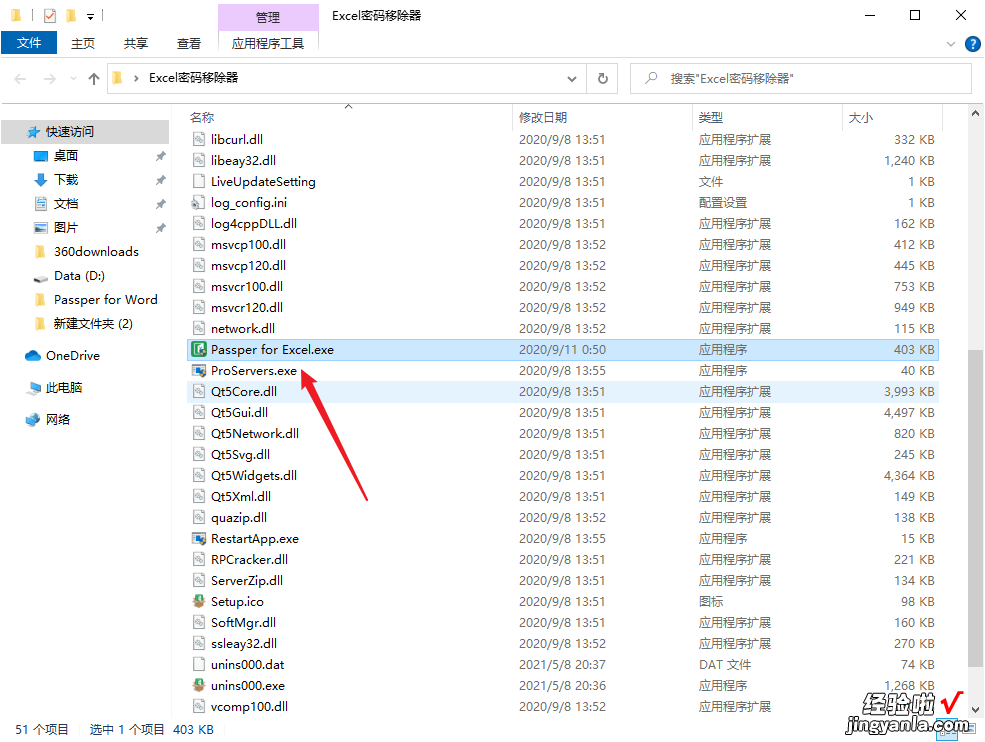Click the Setup.ico file icon
Screen dimensions: 985x742
pyautogui.click(x=199, y=601)
